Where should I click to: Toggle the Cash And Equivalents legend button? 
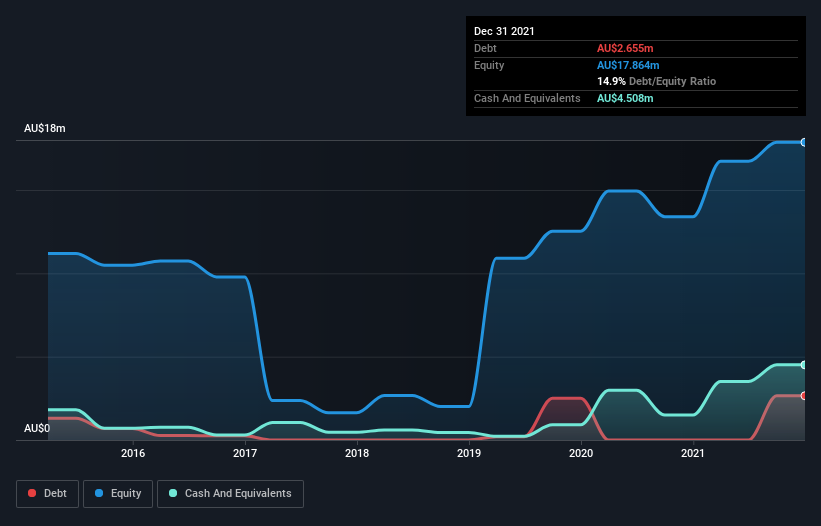click(230, 494)
